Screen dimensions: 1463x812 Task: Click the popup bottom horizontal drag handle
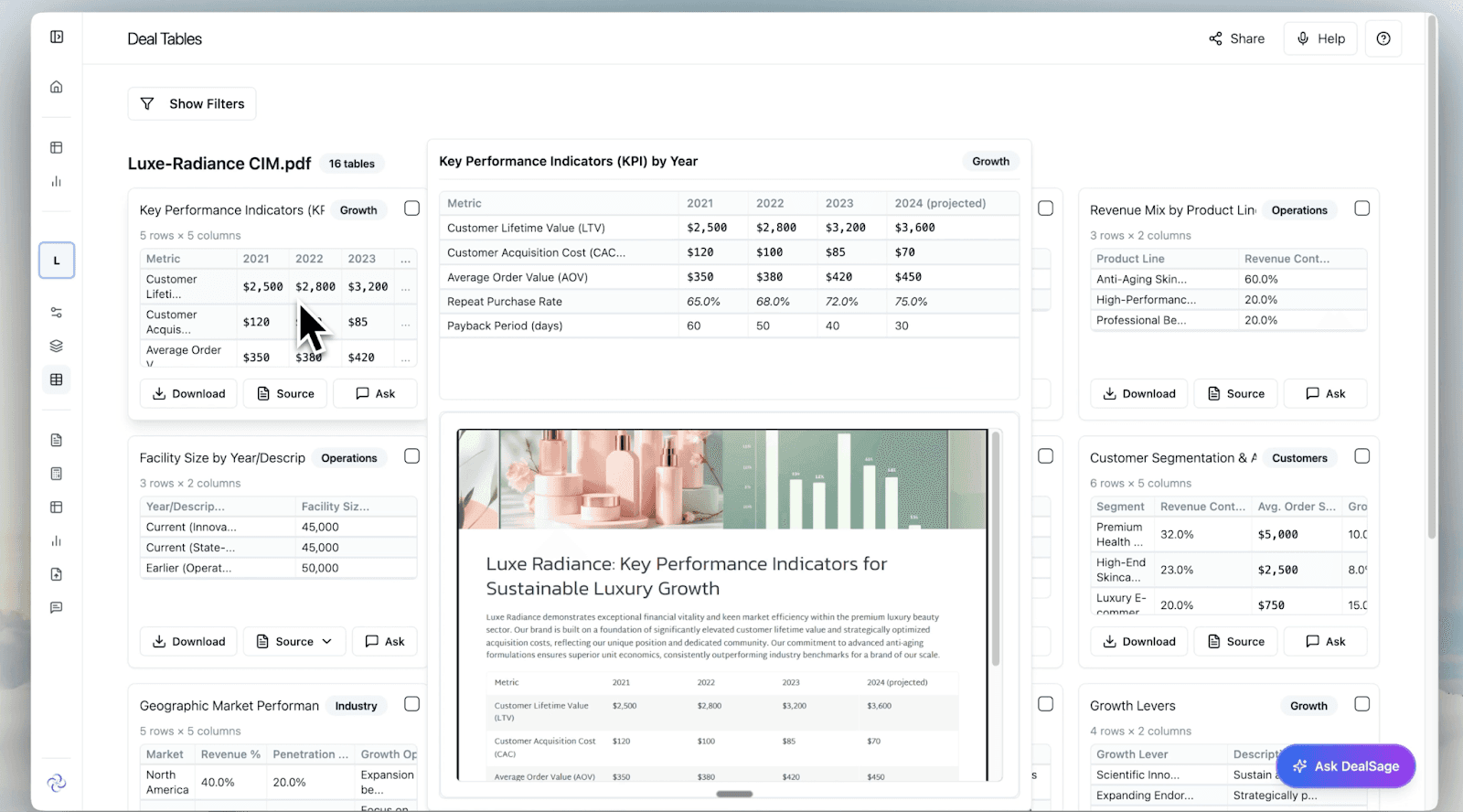734,794
